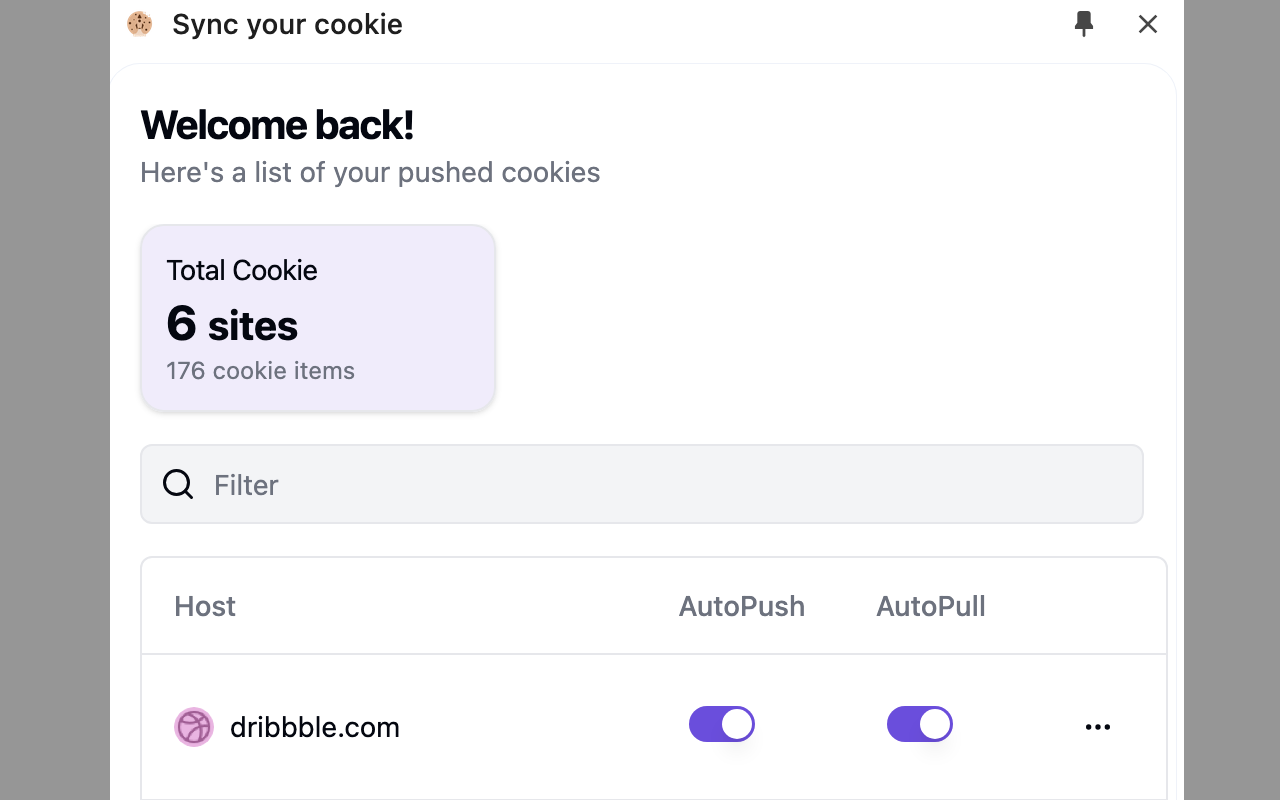Screen dimensions: 1280x800
Task: Focus the Filter input field
Action: coord(660,485)
